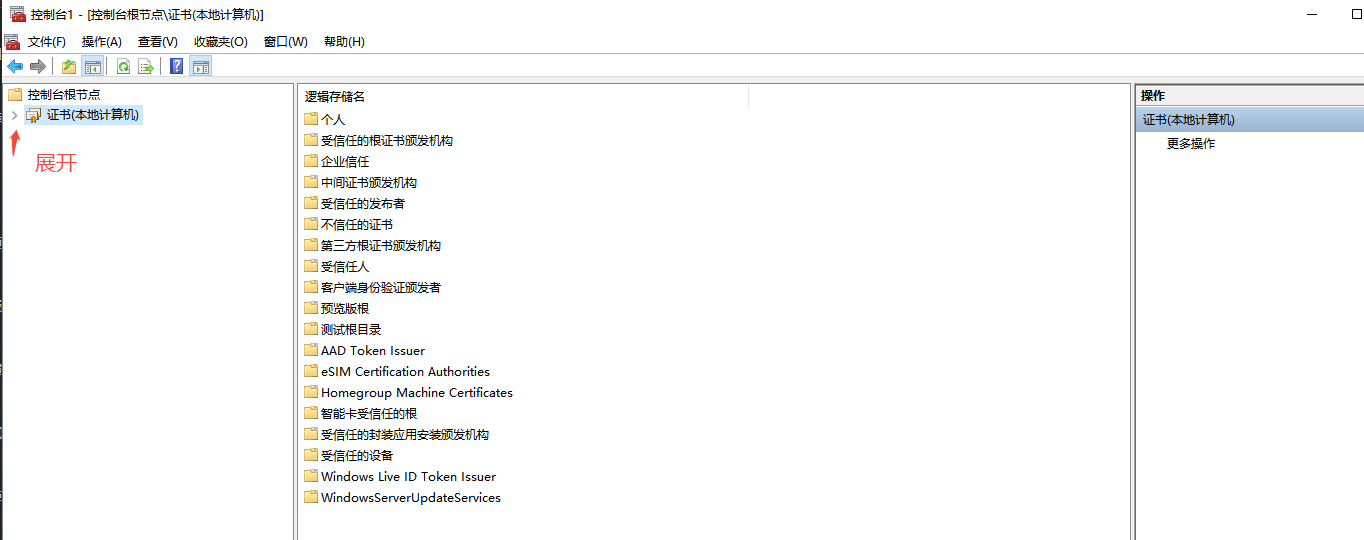Click the folder icon next to 客户端身份验证颁发者
The width and height of the screenshot is (1364, 540).
click(311, 287)
